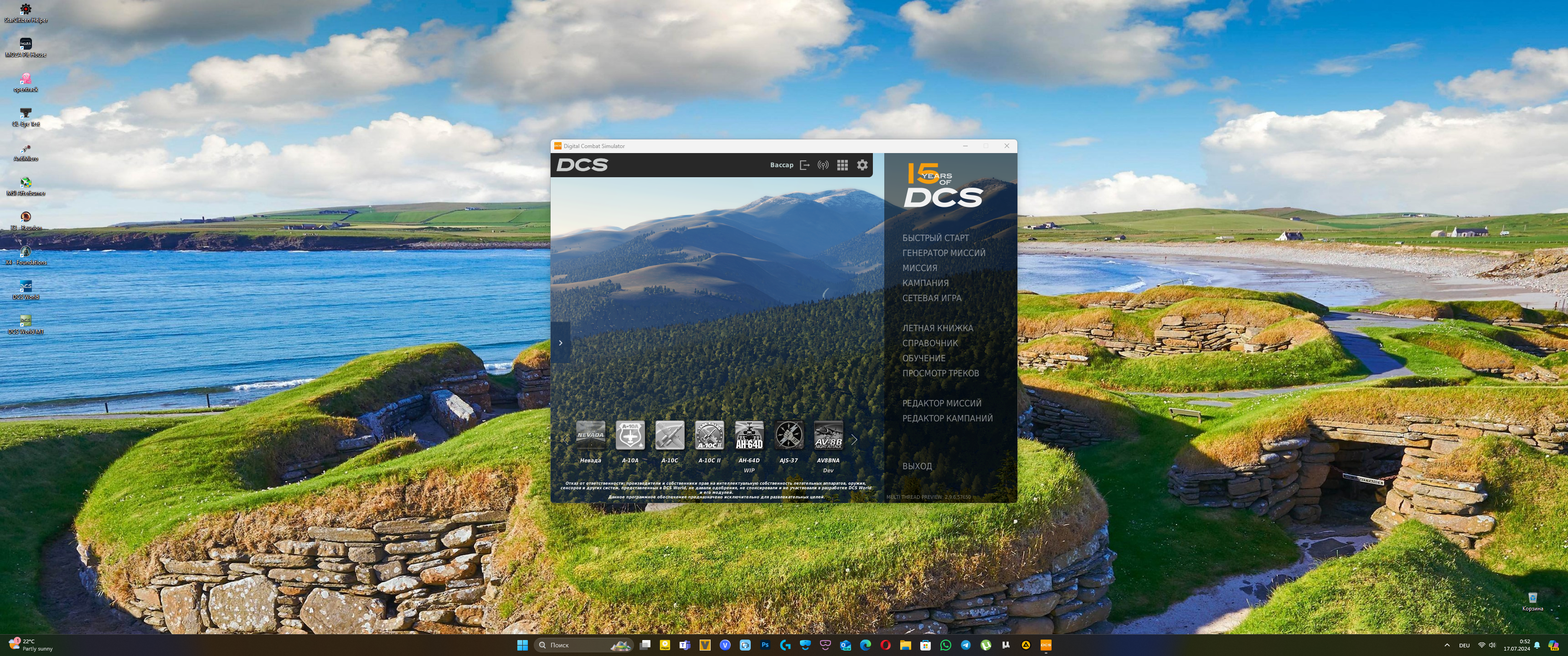
Task: Log out using the exit arrow icon
Action: pos(805,165)
